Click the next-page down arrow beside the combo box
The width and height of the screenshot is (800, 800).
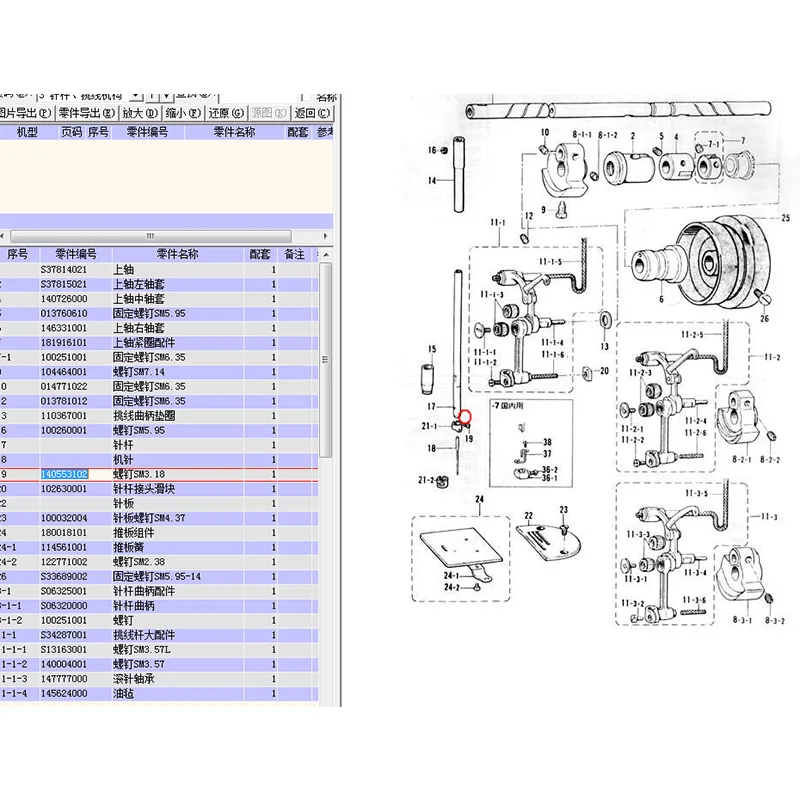point(166,96)
